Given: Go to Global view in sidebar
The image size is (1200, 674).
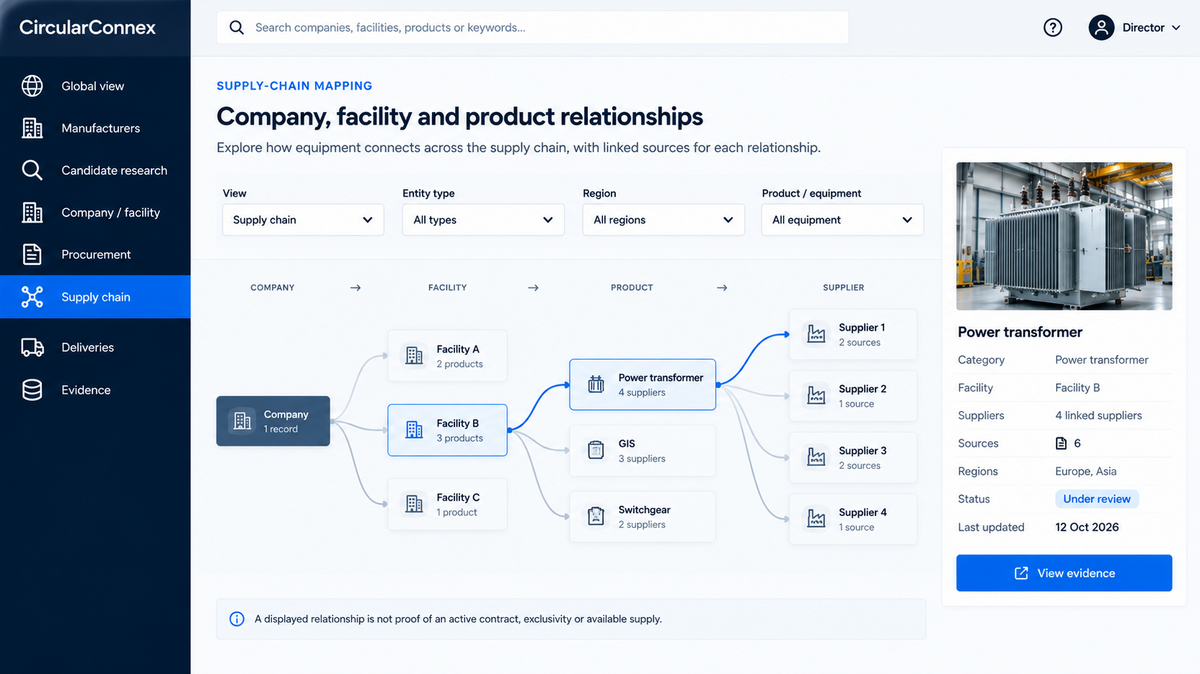Looking at the screenshot, I should (x=95, y=86).
